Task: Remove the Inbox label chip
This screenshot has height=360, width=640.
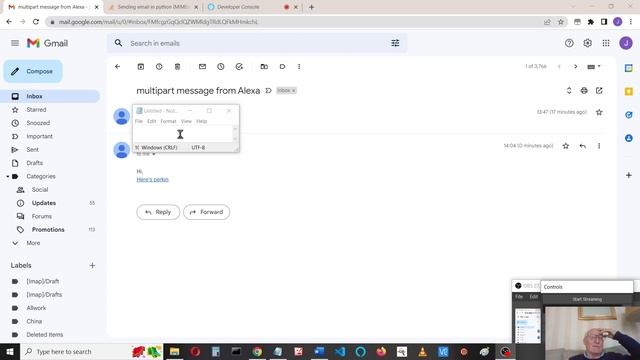Action: click(294, 91)
